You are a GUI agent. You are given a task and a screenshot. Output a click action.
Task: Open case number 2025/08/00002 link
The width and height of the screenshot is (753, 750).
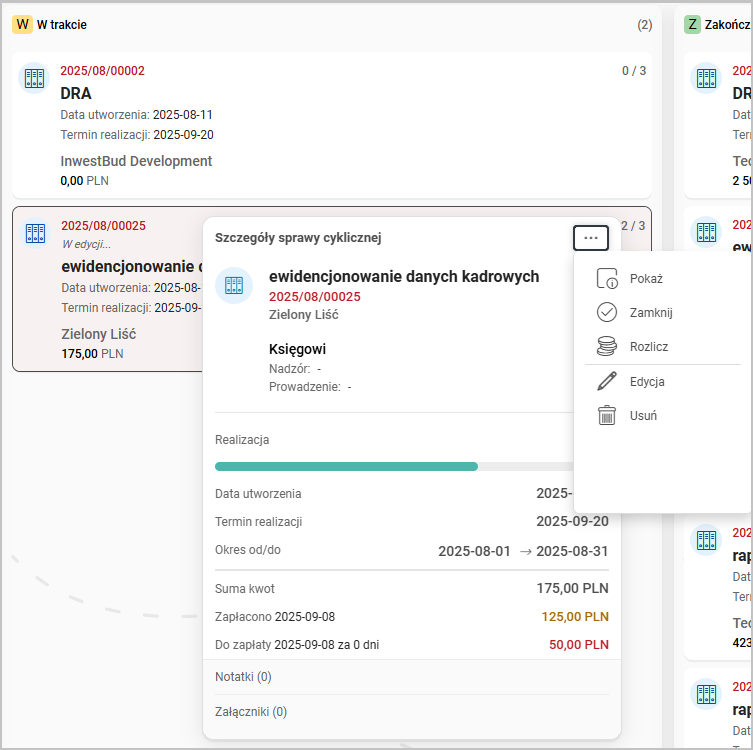[102, 71]
